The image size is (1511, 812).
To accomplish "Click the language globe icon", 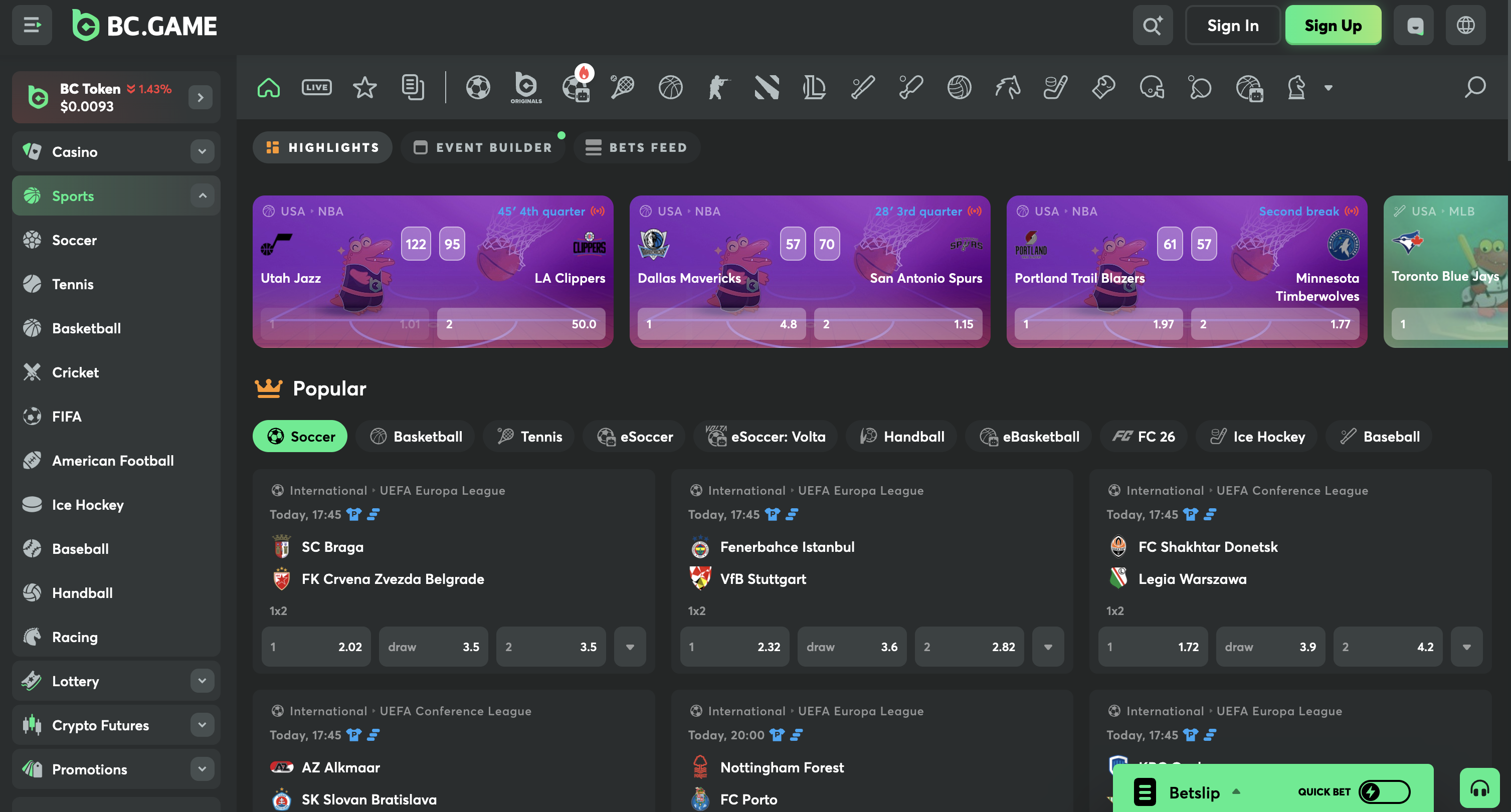I will [x=1465, y=25].
